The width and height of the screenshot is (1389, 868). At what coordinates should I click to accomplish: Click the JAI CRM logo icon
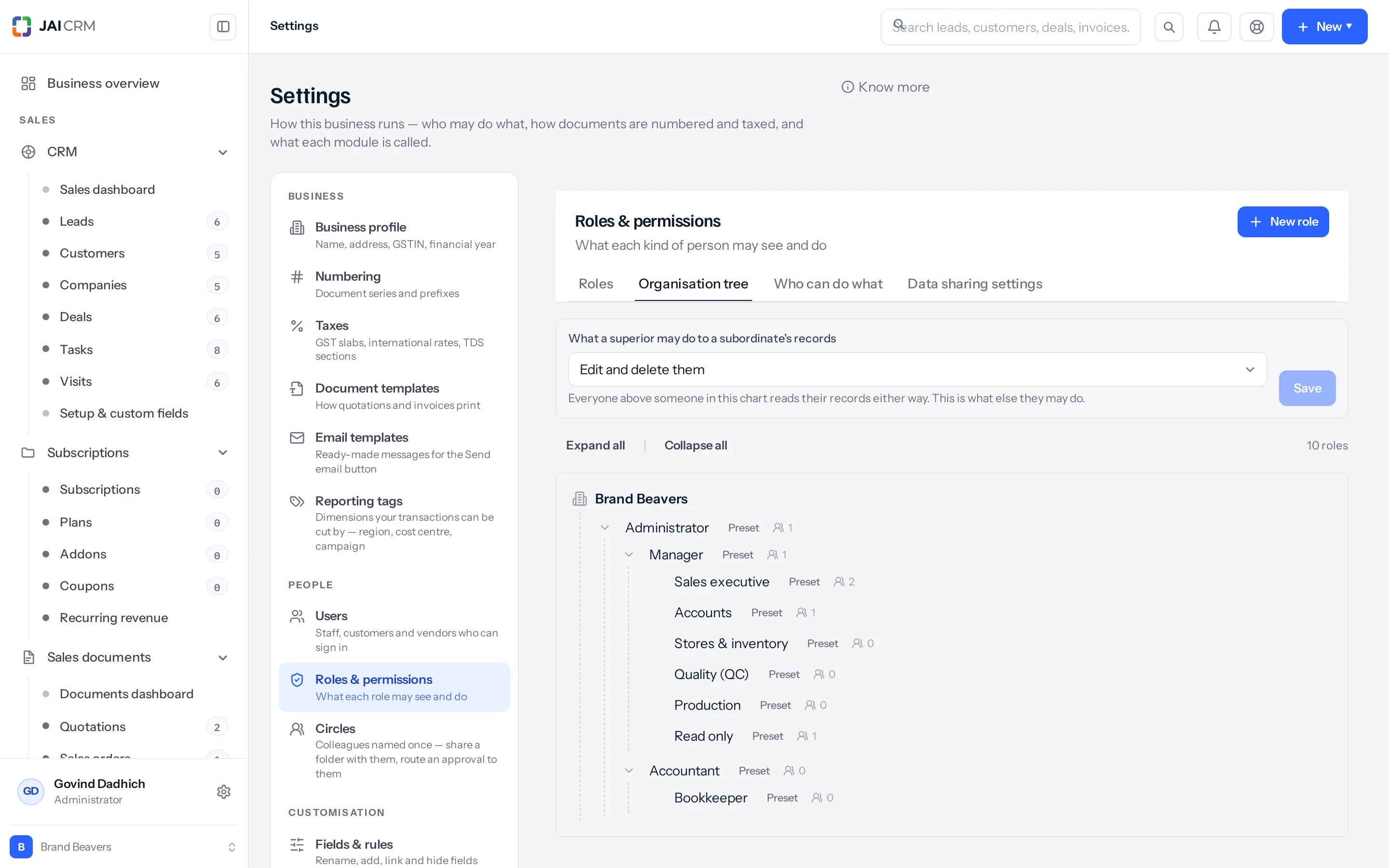[22, 27]
